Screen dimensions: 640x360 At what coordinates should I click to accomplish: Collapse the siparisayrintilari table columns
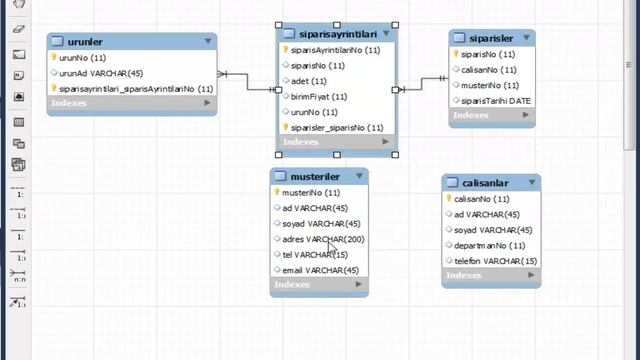point(386,33)
